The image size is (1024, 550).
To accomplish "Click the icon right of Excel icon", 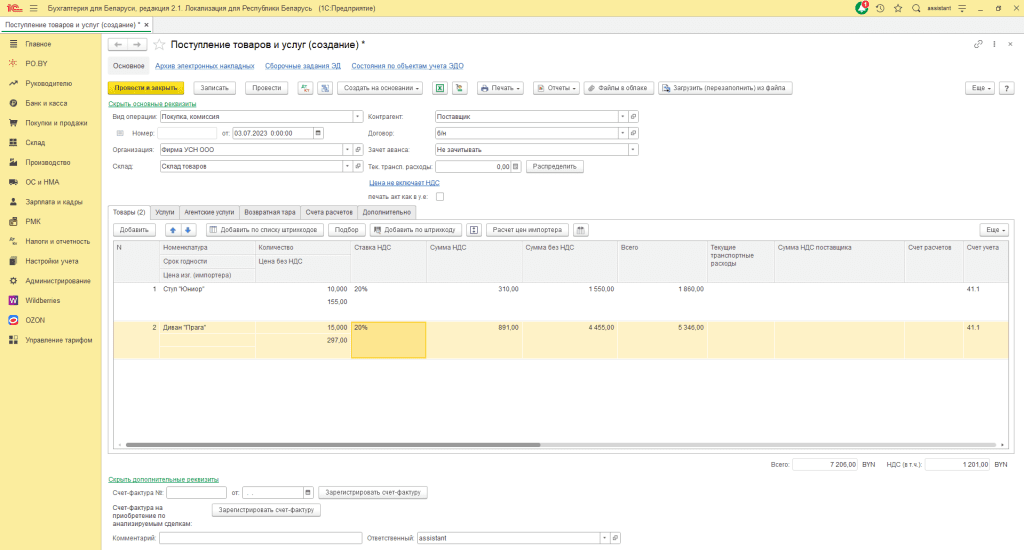I will (460, 88).
